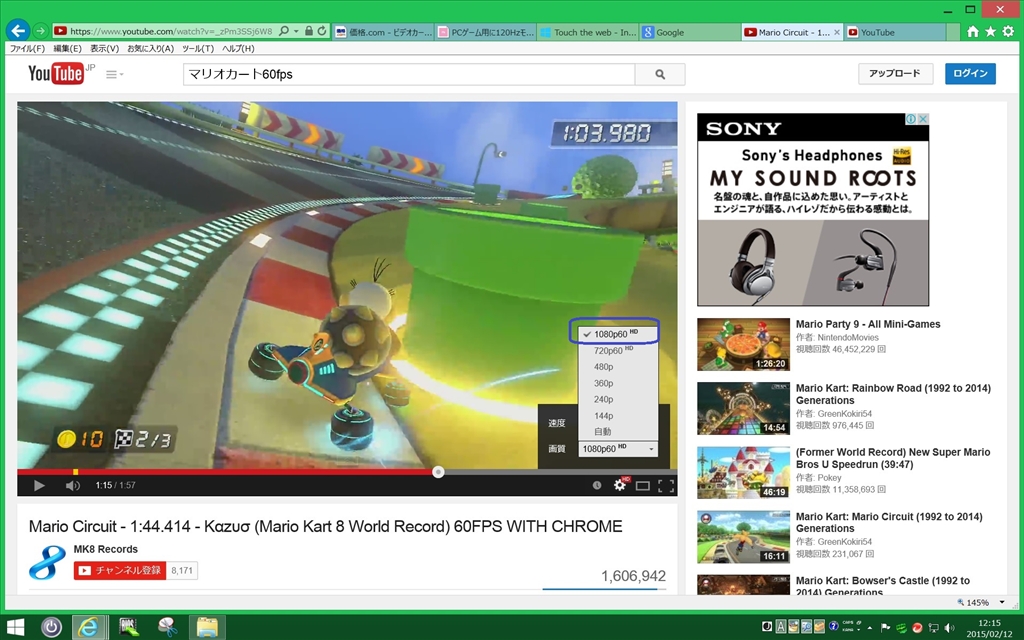Viewport: 1024px width, 640px height.
Task: Select 144p quality option
Action: pos(618,416)
